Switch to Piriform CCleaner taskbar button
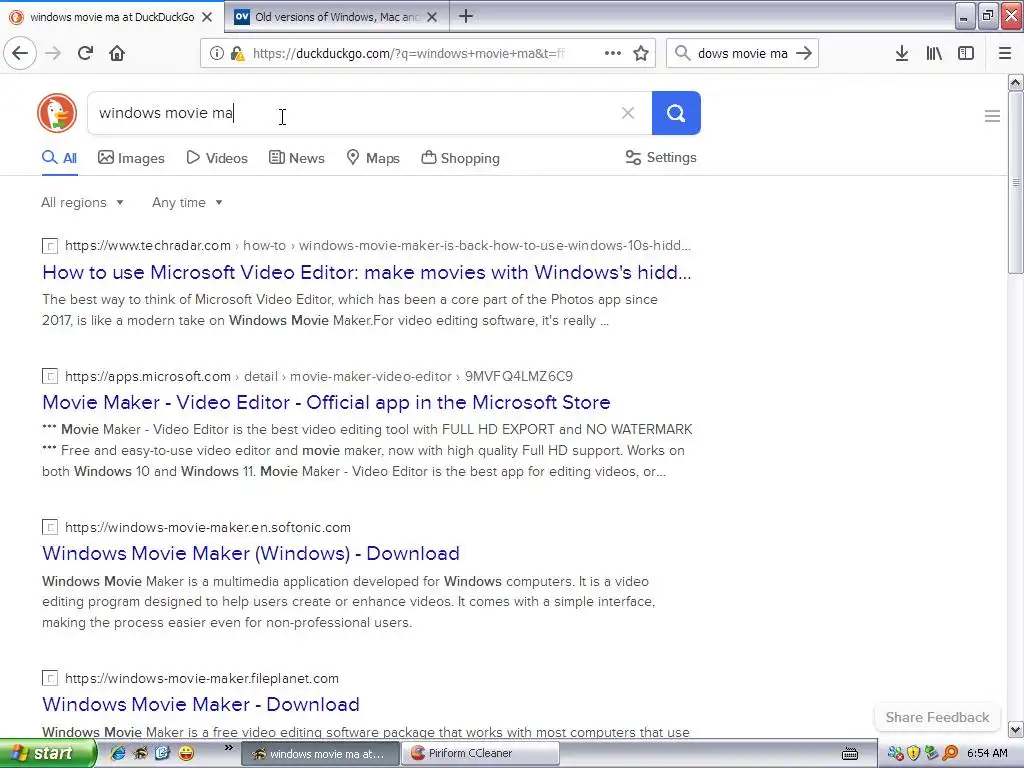 480,753
